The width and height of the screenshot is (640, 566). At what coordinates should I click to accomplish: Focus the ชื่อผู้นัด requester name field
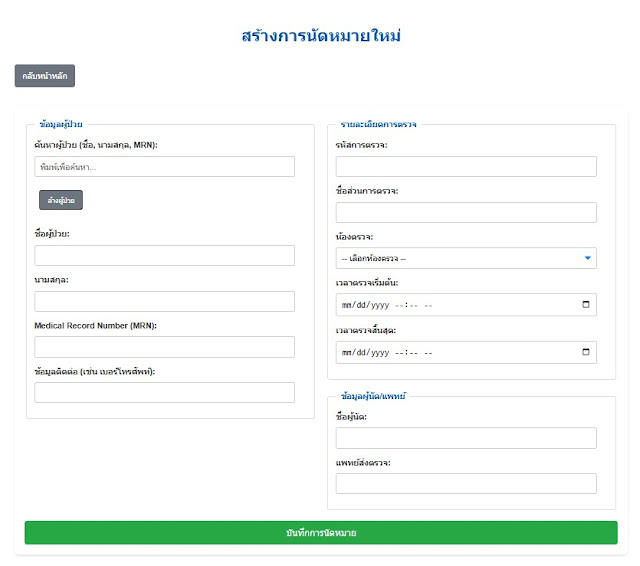coord(466,438)
